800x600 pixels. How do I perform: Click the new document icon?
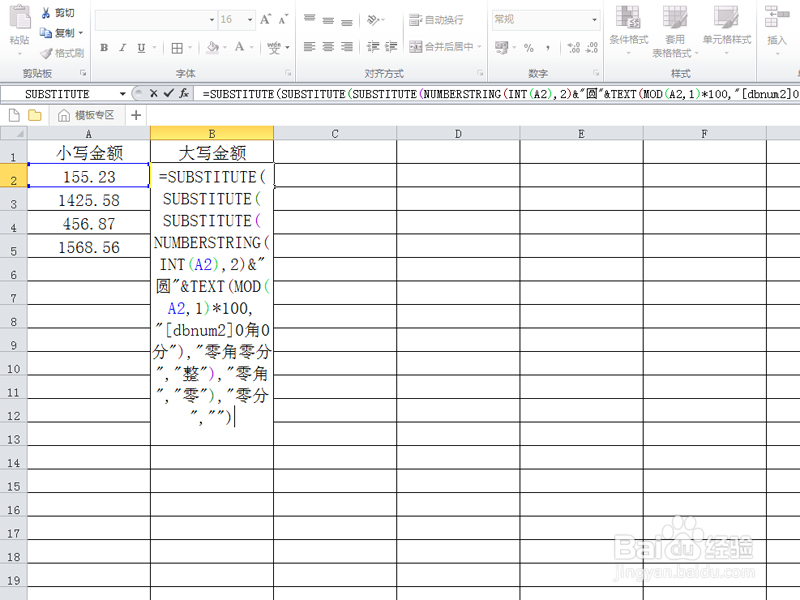coord(14,115)
